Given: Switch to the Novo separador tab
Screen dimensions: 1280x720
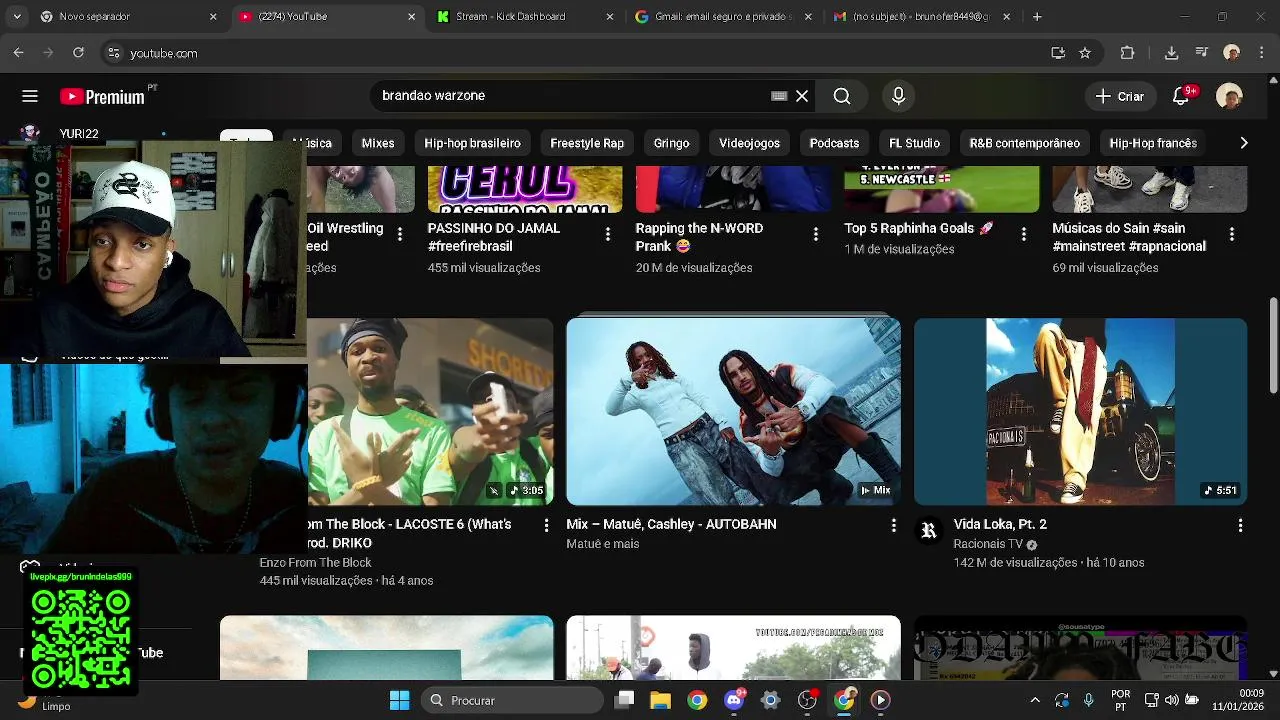Looking at the screenshot, I should (128, 17).
